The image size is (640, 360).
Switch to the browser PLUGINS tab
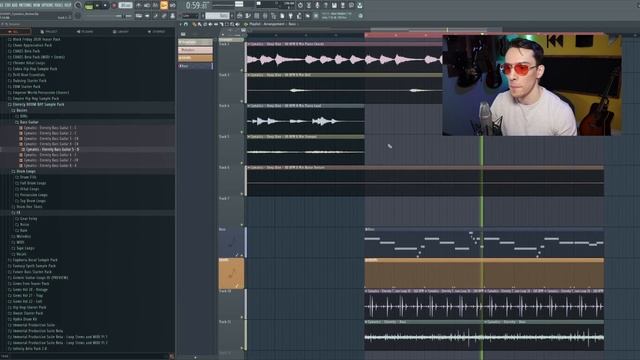click(85, 31)
